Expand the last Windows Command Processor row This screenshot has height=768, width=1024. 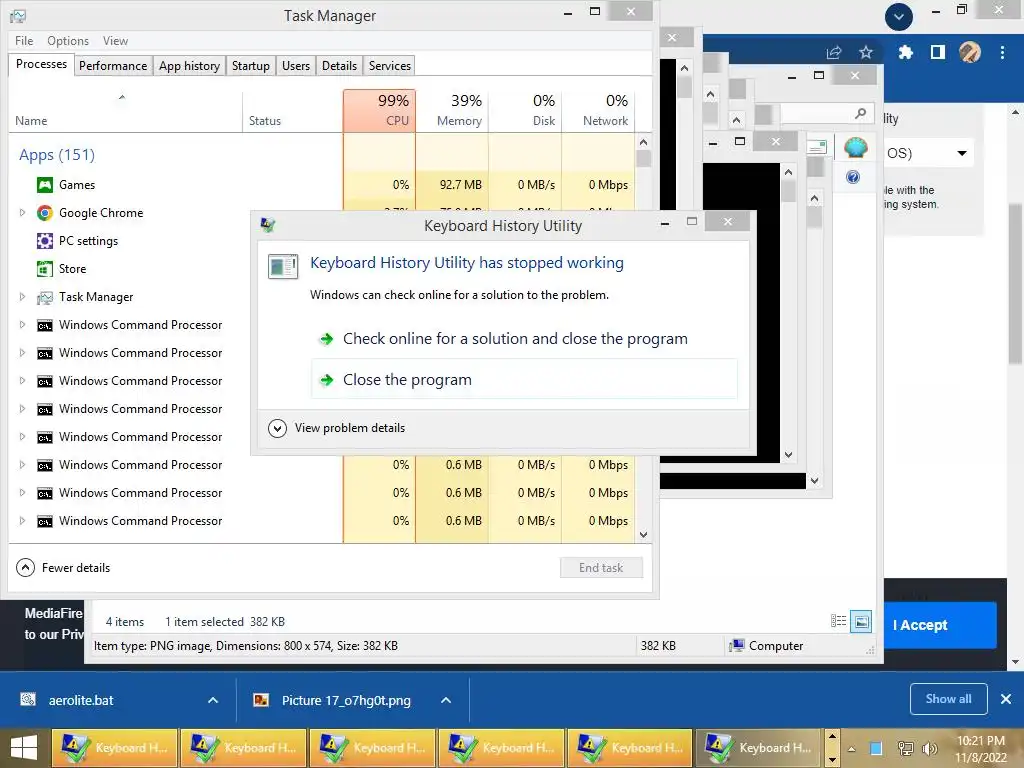22,521
